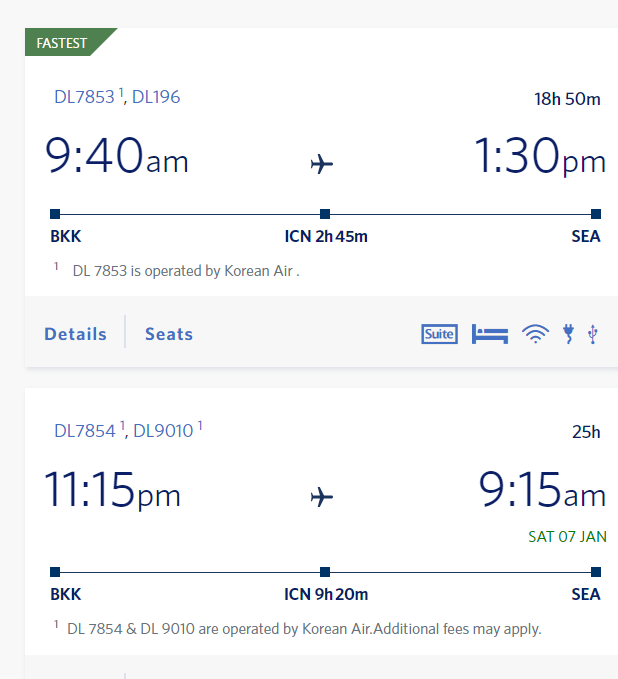Open flight number DL9010 link
Image resolution: width=618 pixels, height=679 pixels.
163,431
